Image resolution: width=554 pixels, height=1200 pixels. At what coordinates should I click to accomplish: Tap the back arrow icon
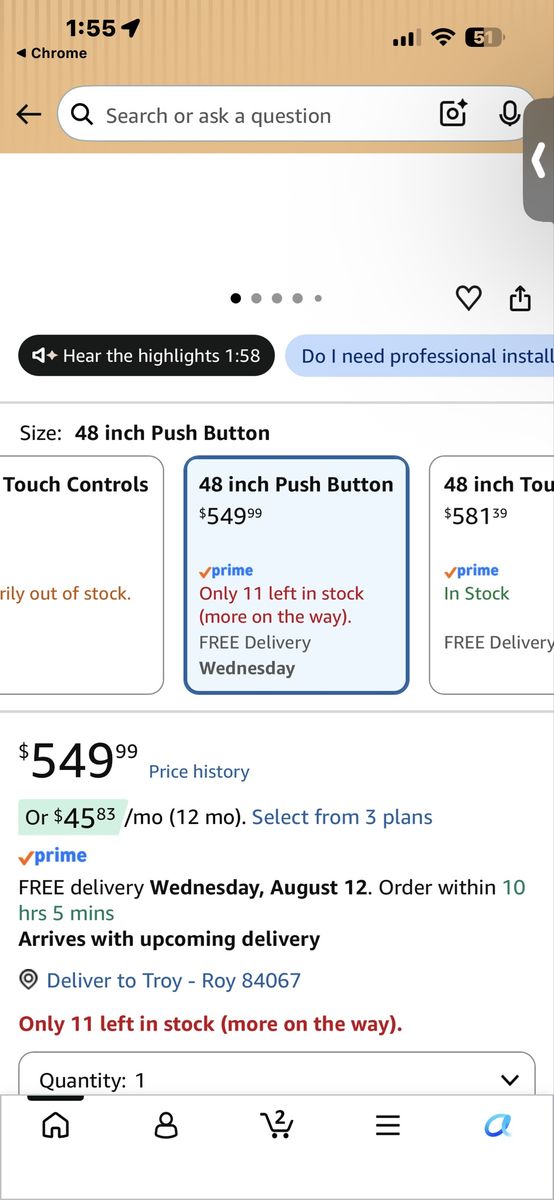point(29,115)
